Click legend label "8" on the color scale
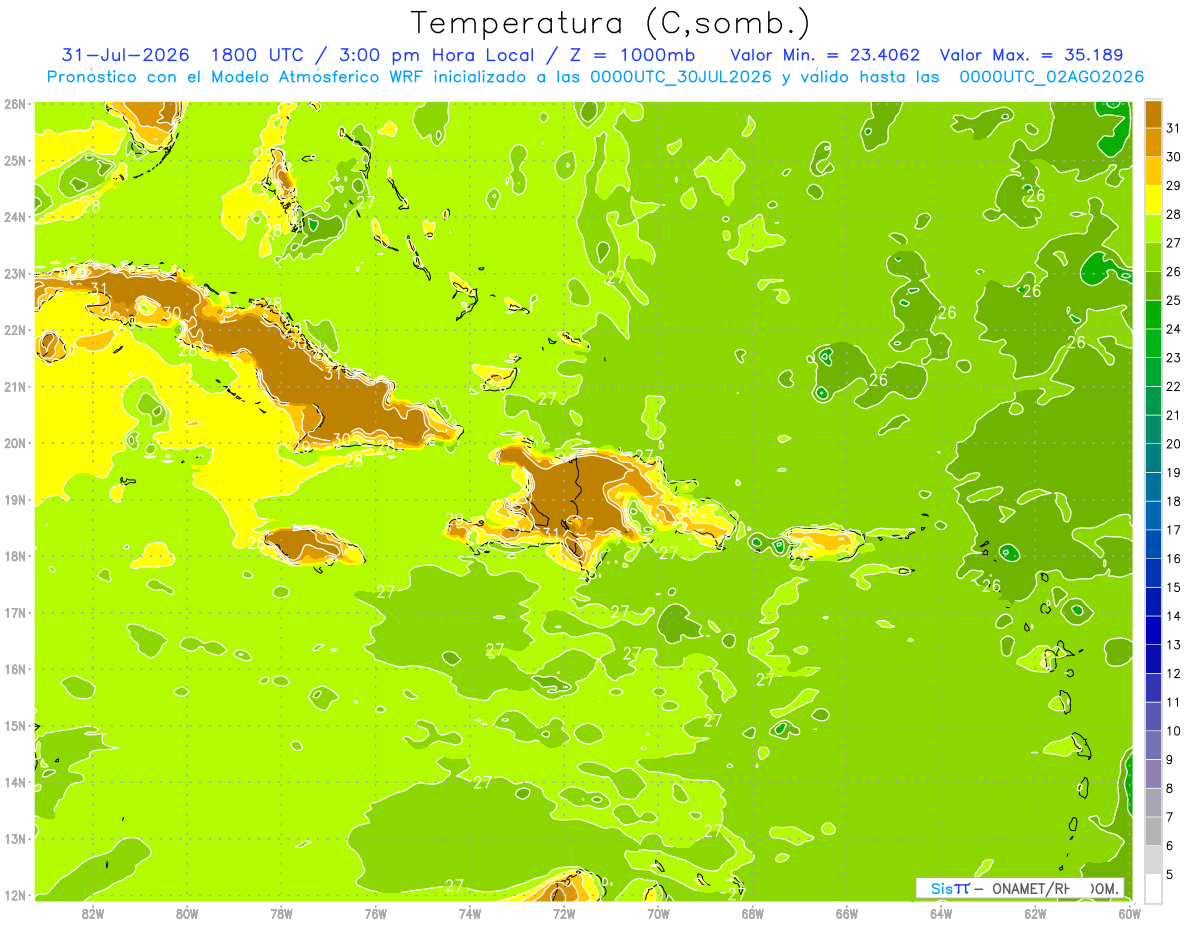 click(1171, 789)
